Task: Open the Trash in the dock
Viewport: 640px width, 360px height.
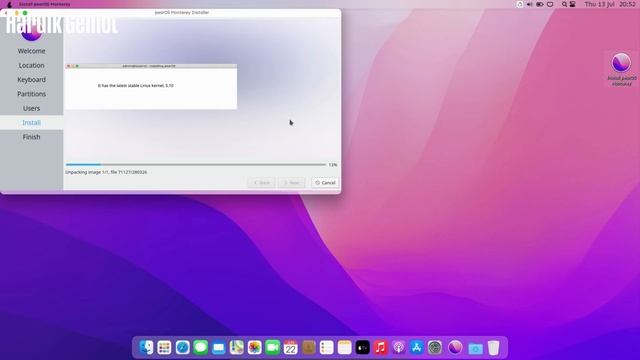Action: [493, 347]
